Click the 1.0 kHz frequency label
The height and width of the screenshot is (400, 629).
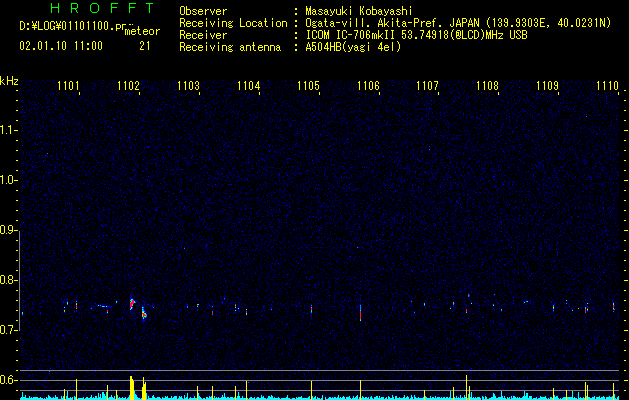tap(9, 181)
